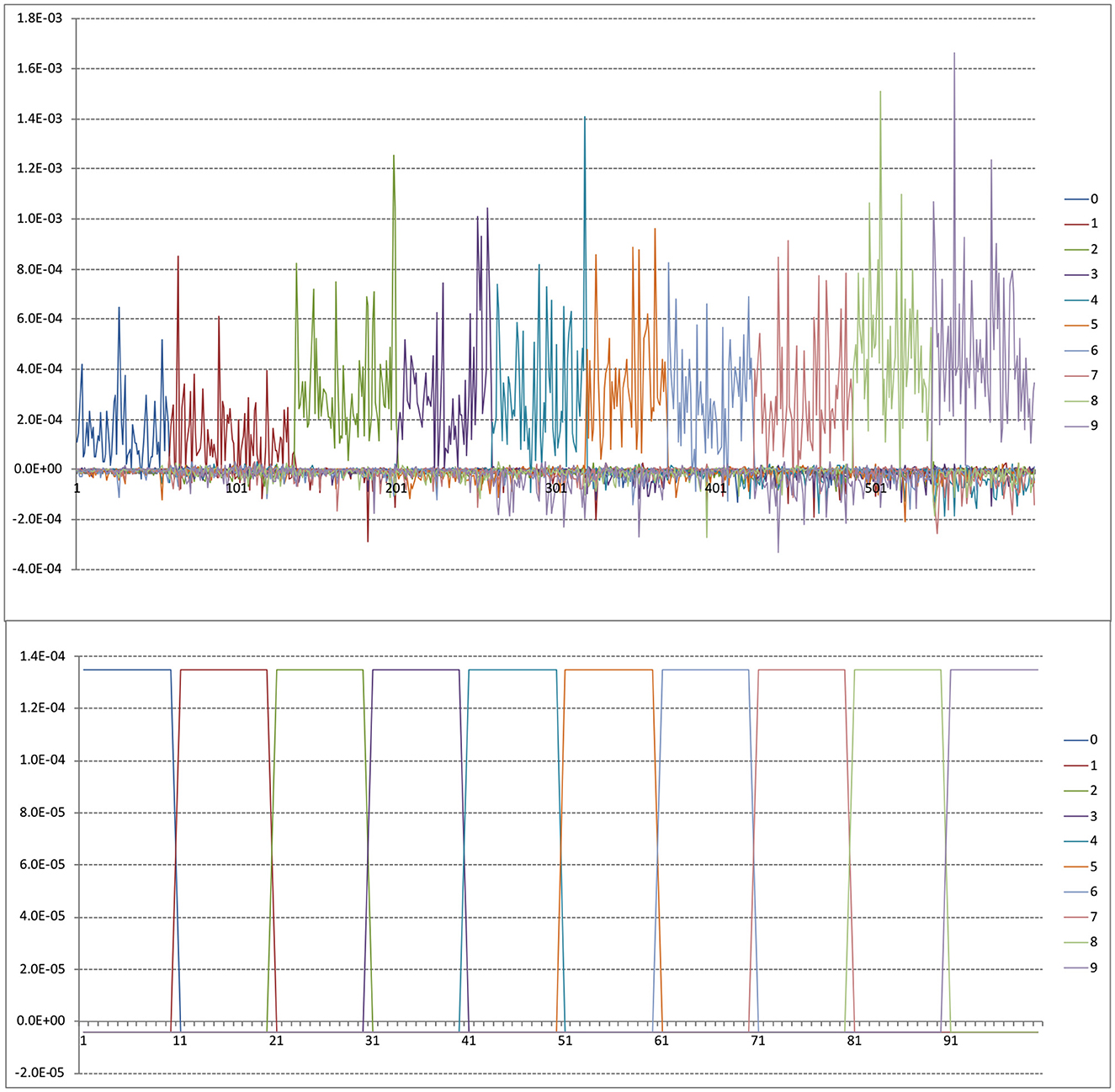Click the 1.0E-03 y-axis label
This screenshot has width=1115, height=1092.
click(x=40, y=219)
